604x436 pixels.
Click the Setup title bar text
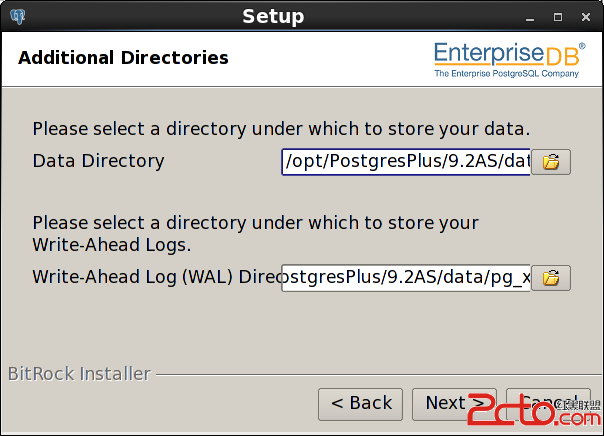(273, 17)
